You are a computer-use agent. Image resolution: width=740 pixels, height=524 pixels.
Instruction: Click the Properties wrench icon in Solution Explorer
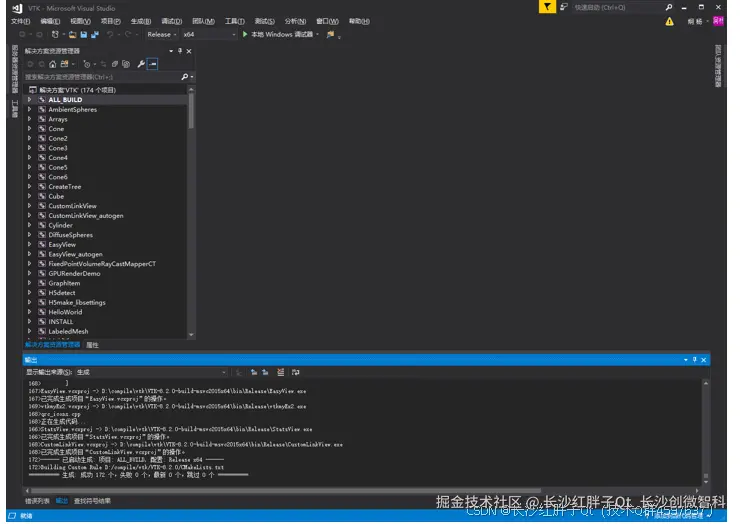click(141, 64)
